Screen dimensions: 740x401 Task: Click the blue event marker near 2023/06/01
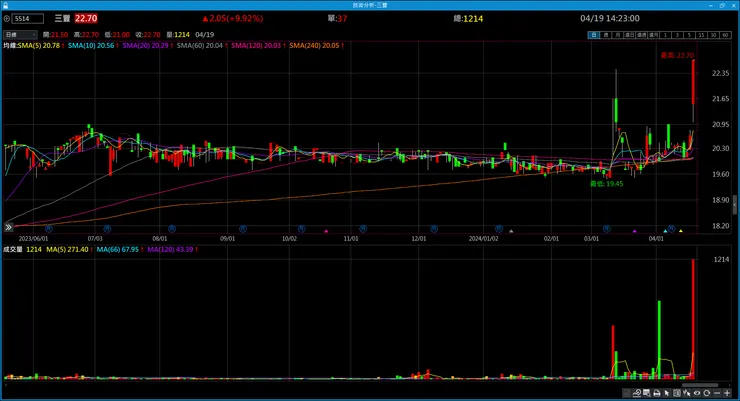(48, 229)
